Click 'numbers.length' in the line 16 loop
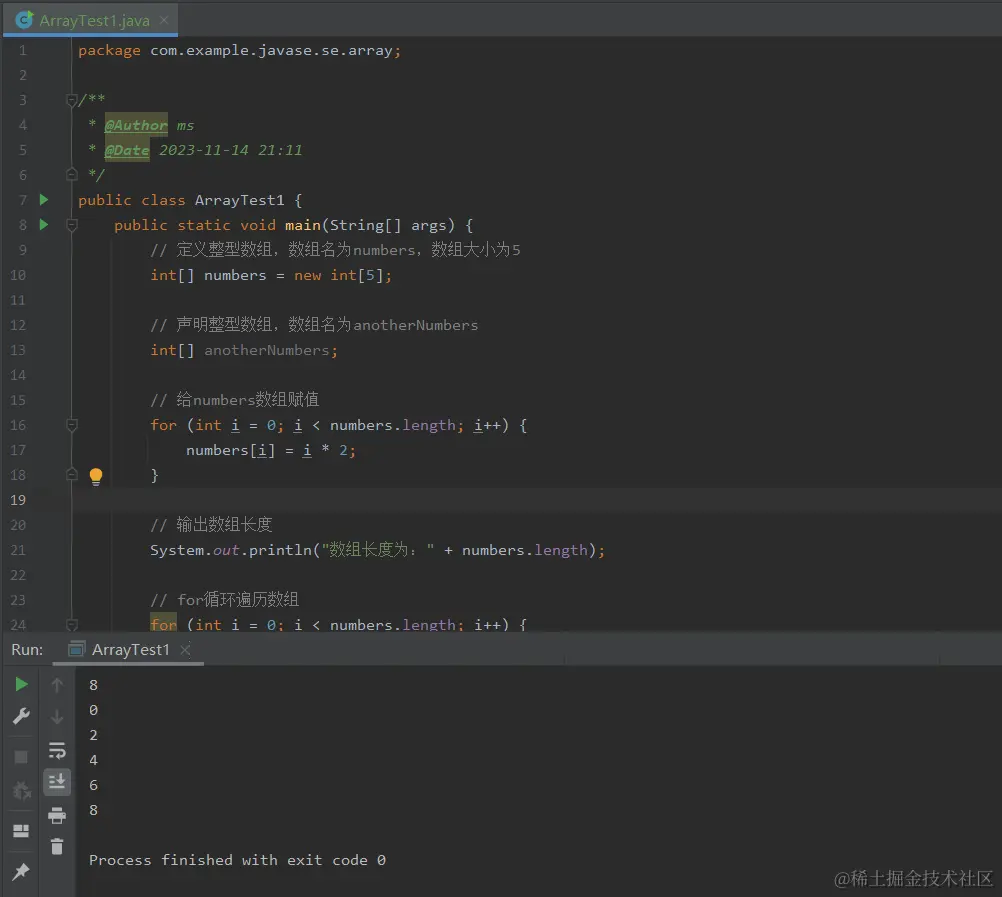Image resolution: width=1002 pixels, height=897 pixels. 393,426
